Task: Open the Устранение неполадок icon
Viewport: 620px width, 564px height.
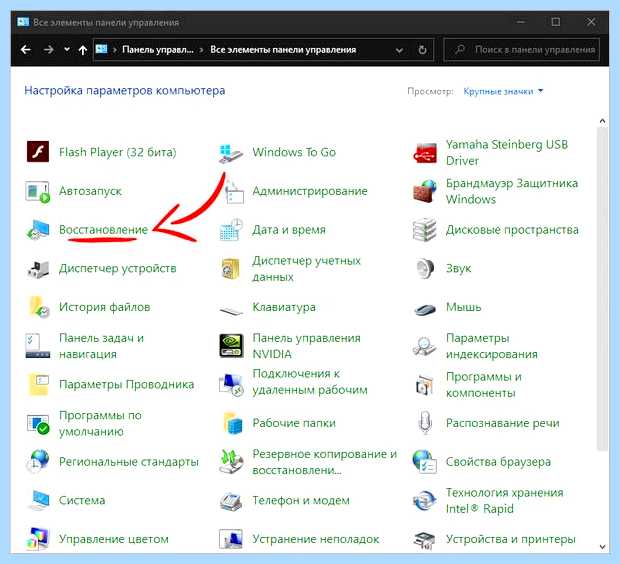Action: pyautogui.click(x=231, y=539)
